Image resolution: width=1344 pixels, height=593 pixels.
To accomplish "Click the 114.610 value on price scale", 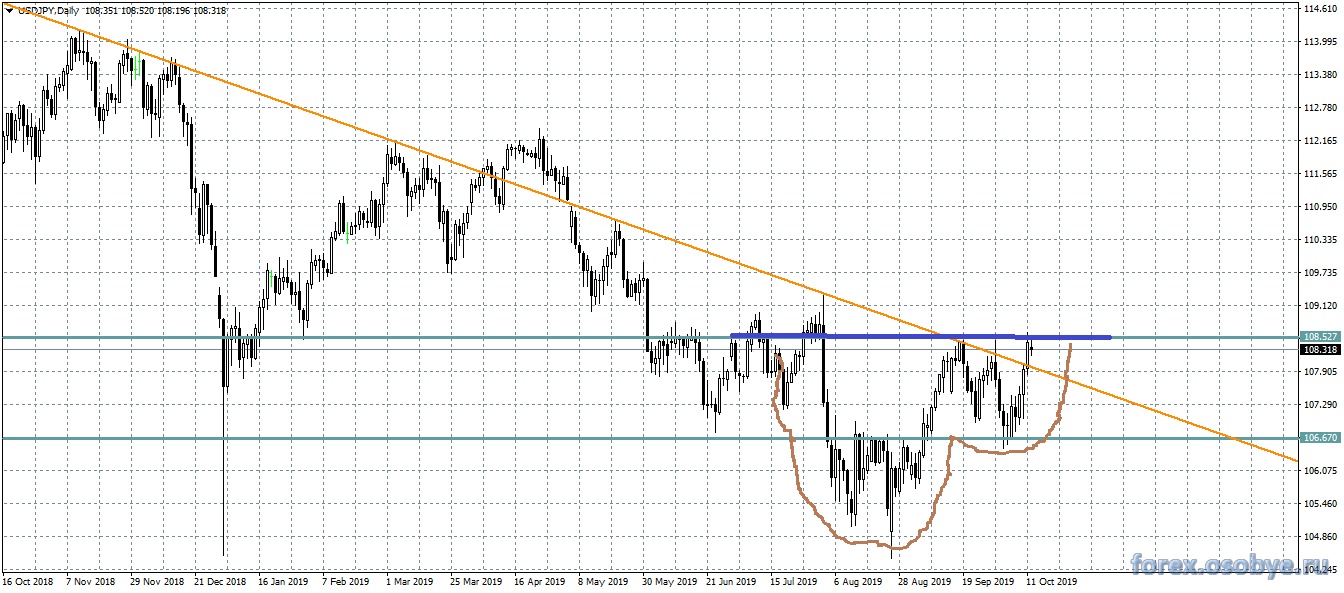I will tap(1322, 9).
